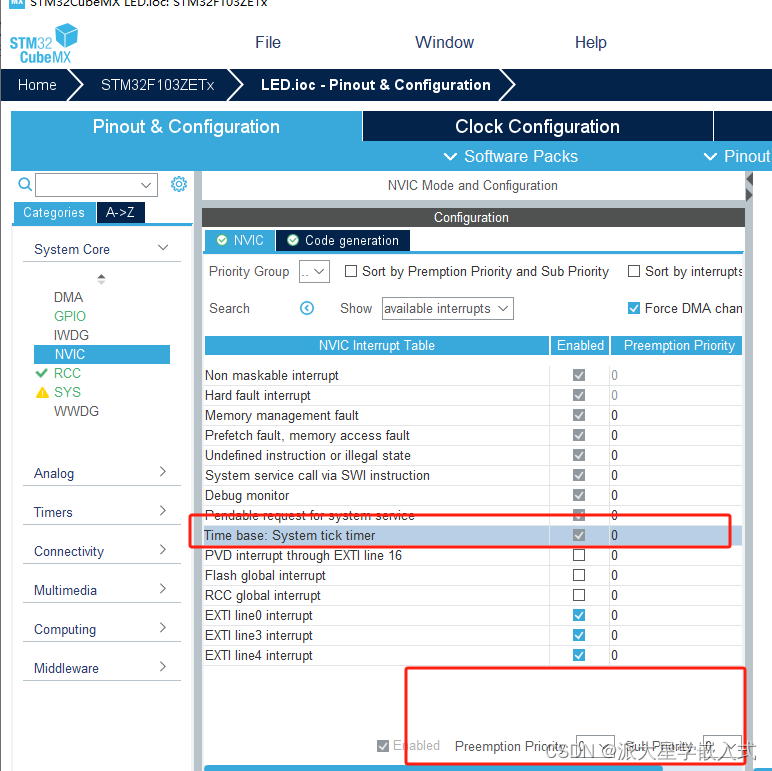Click the magnifier search icon in sidebar

coord(25,185)
